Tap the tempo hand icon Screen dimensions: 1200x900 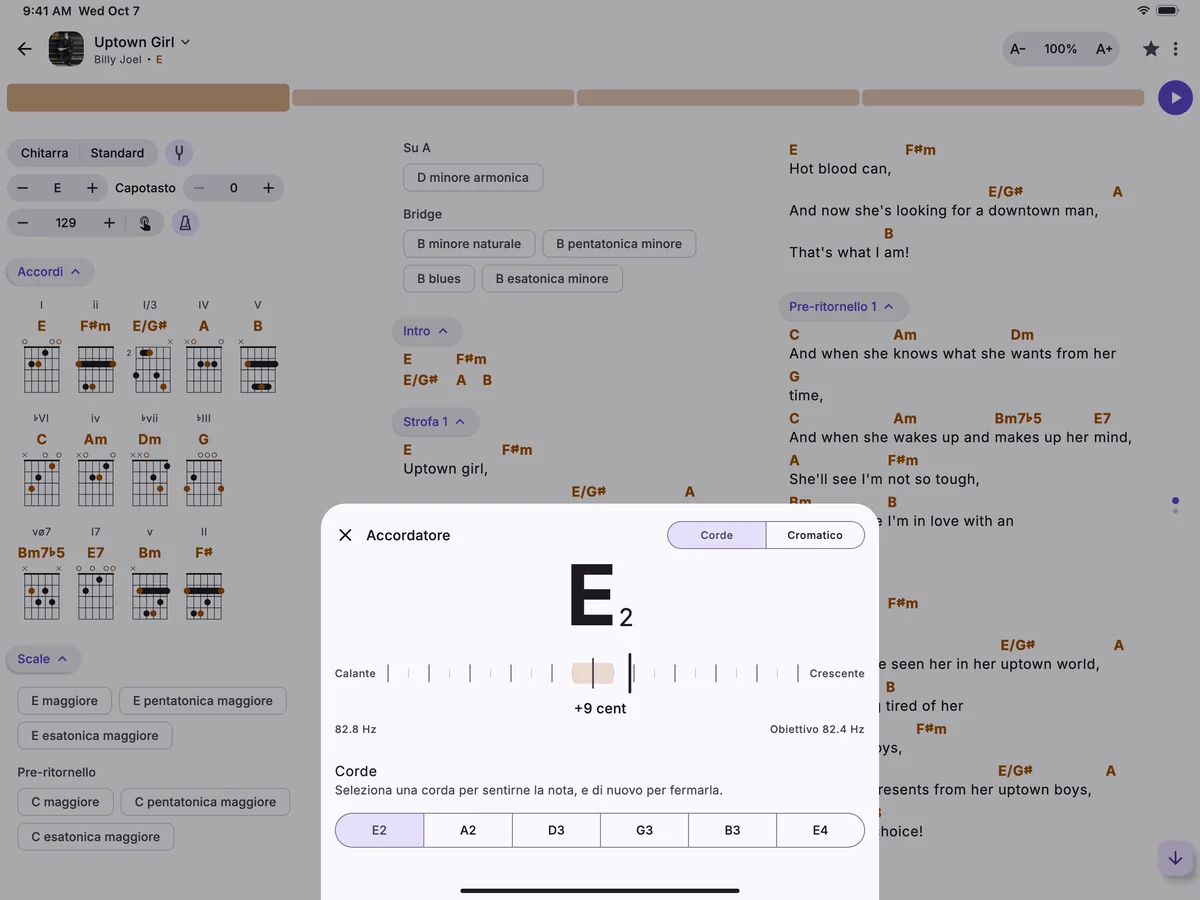[146, 223]
